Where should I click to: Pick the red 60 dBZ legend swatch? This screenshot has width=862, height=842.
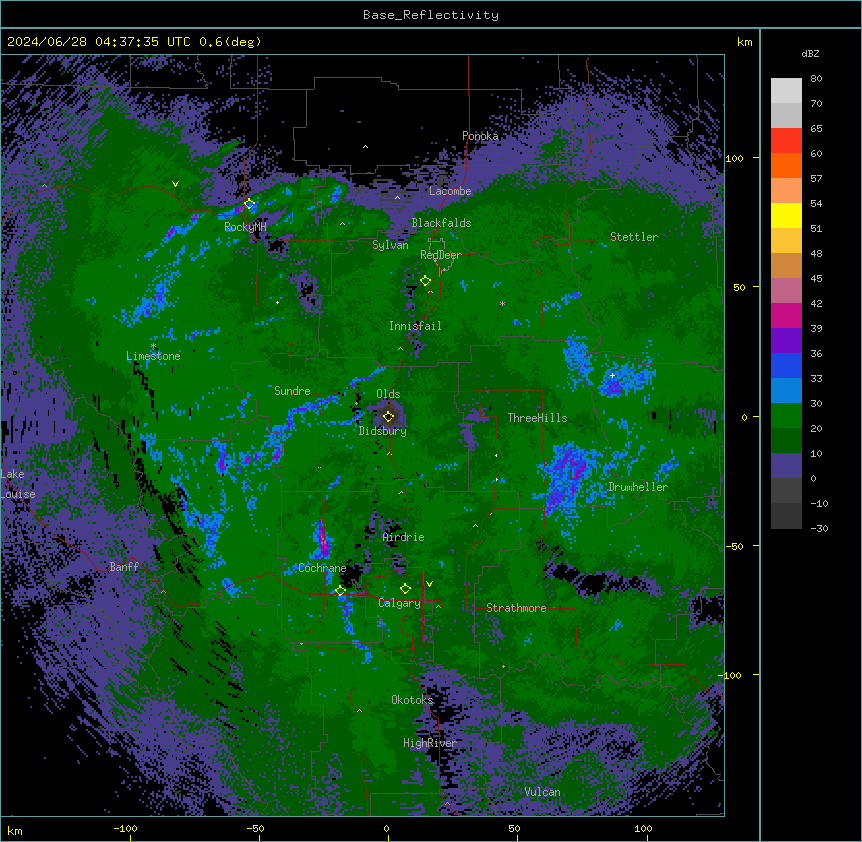786,140
